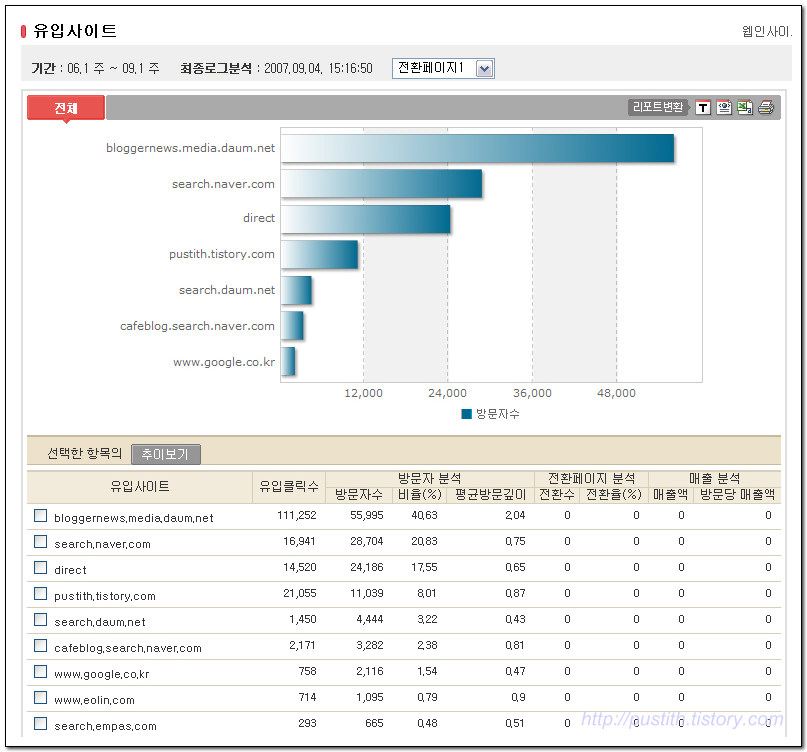The width and height of the screenshot is (807, 752).
Task: Click the 2,116 visitor count cell
Action: tap(370, 671)
